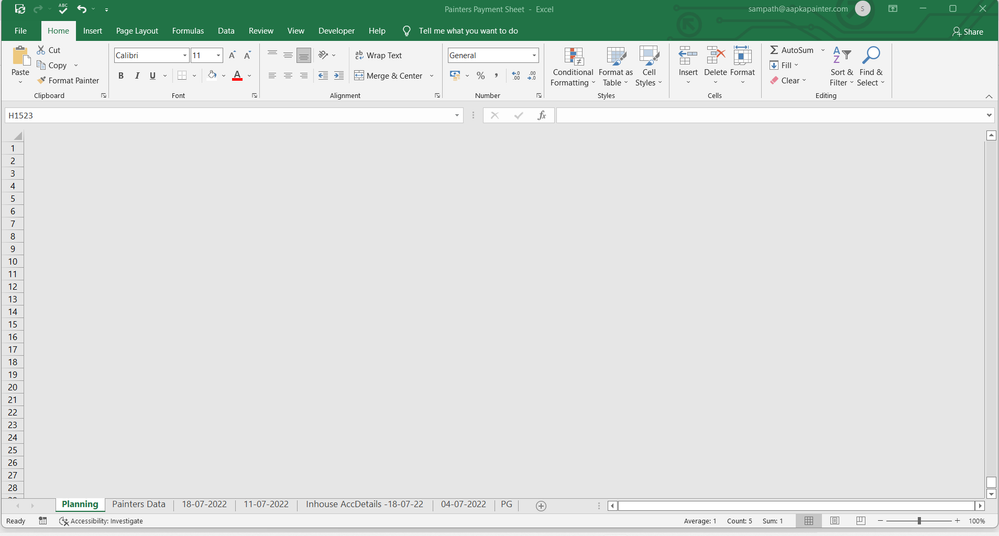Apply borders using the borders icon
Image resolution: width=999 pixels, height=536 pixels.
click(182, 75)
